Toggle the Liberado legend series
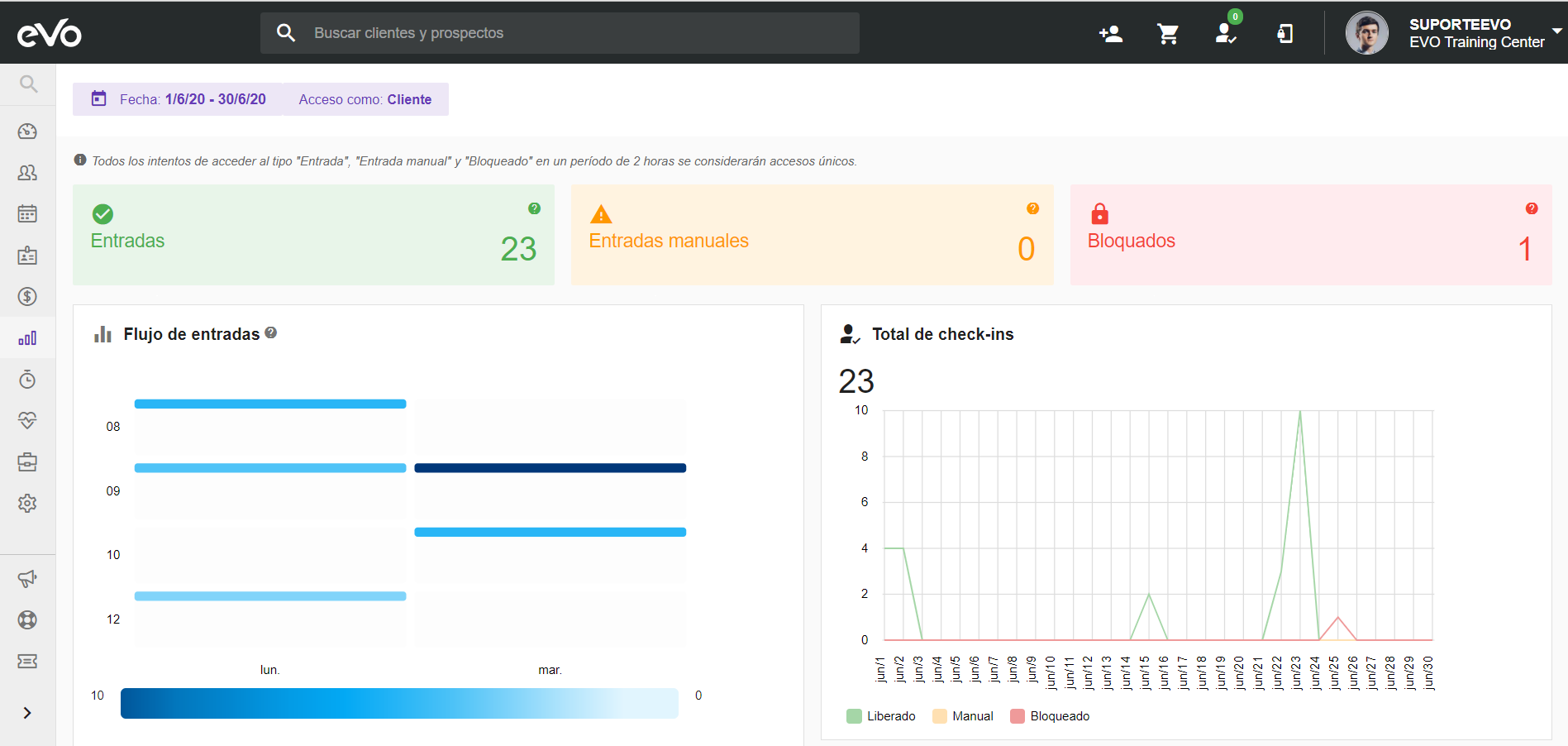Screen dimensions: 1568x746 [x=881, y=716]
